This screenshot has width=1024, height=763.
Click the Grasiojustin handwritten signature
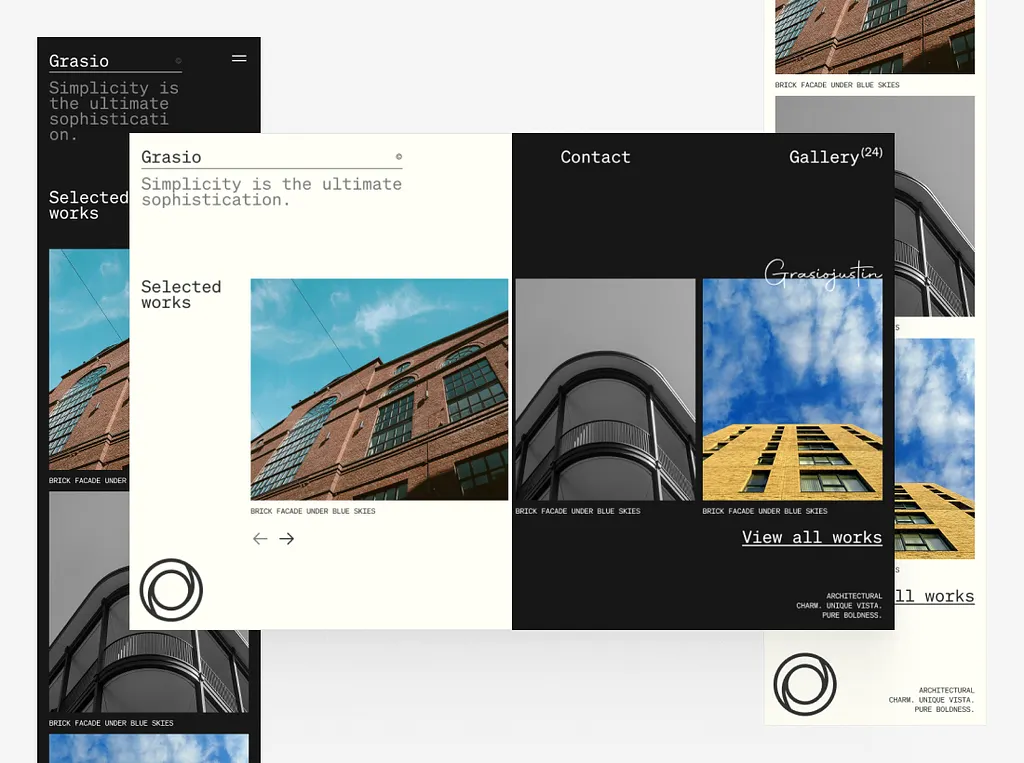click(x=822, y=272)
